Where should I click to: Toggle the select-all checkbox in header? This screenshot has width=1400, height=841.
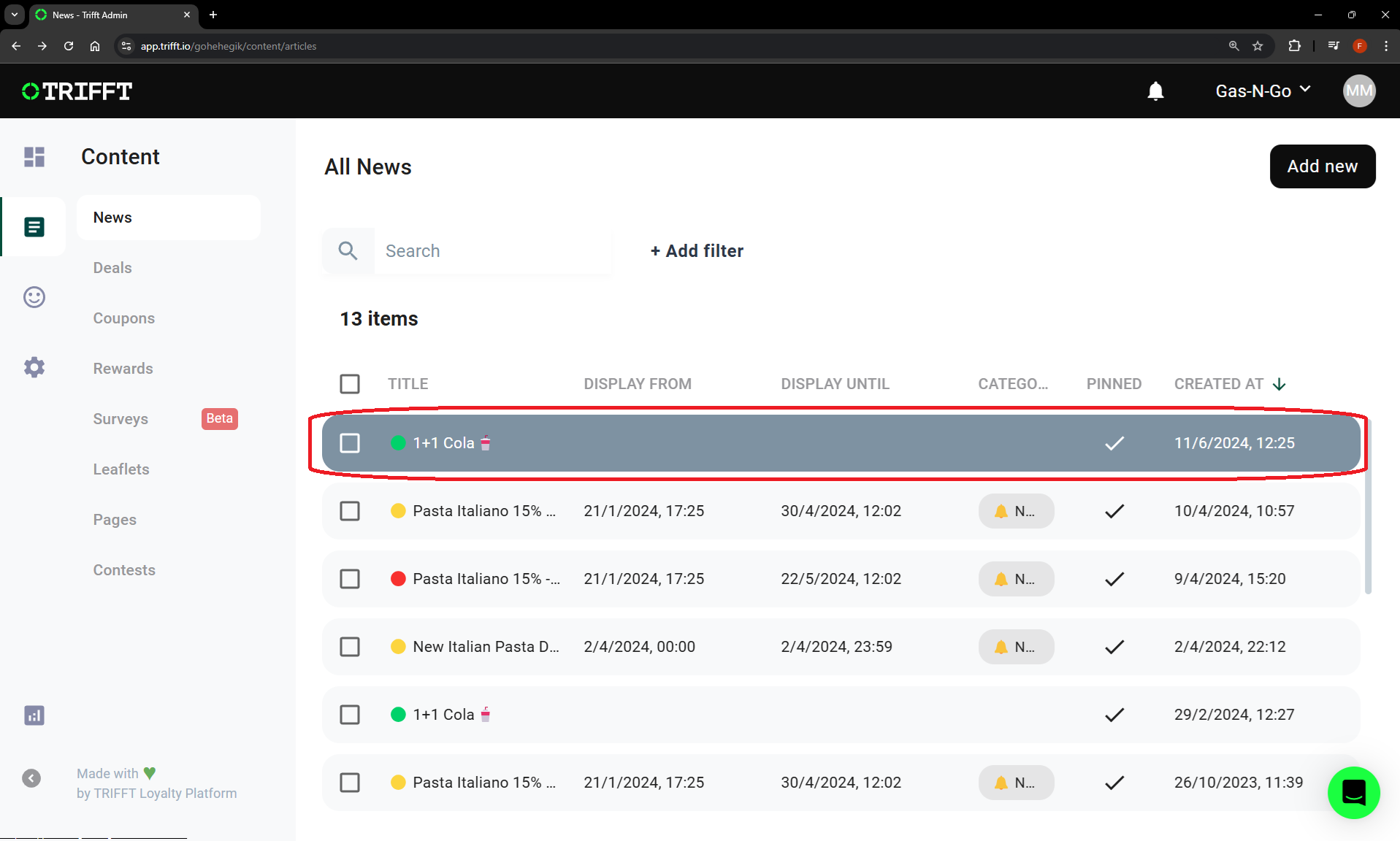point(350,384)
